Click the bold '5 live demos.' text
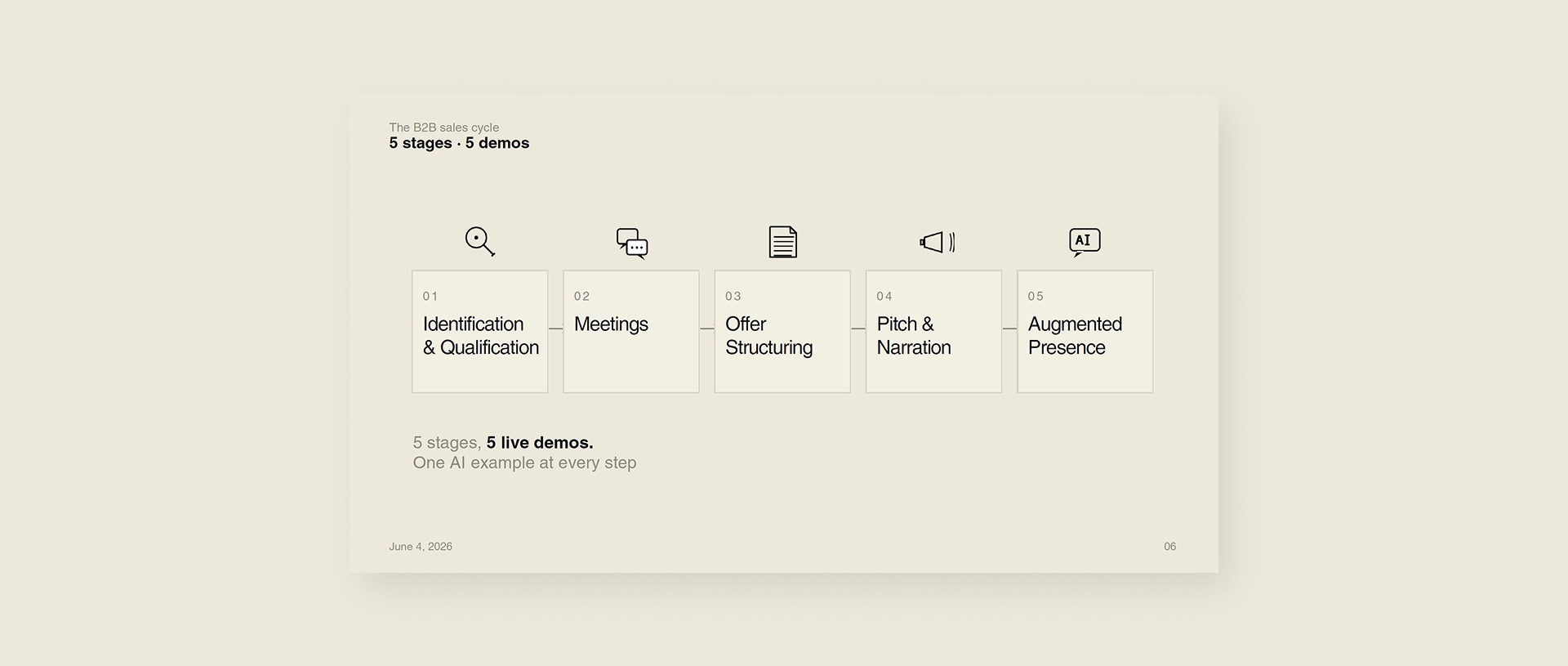The height and width of the screenshot is (666, 1568). 540,442
